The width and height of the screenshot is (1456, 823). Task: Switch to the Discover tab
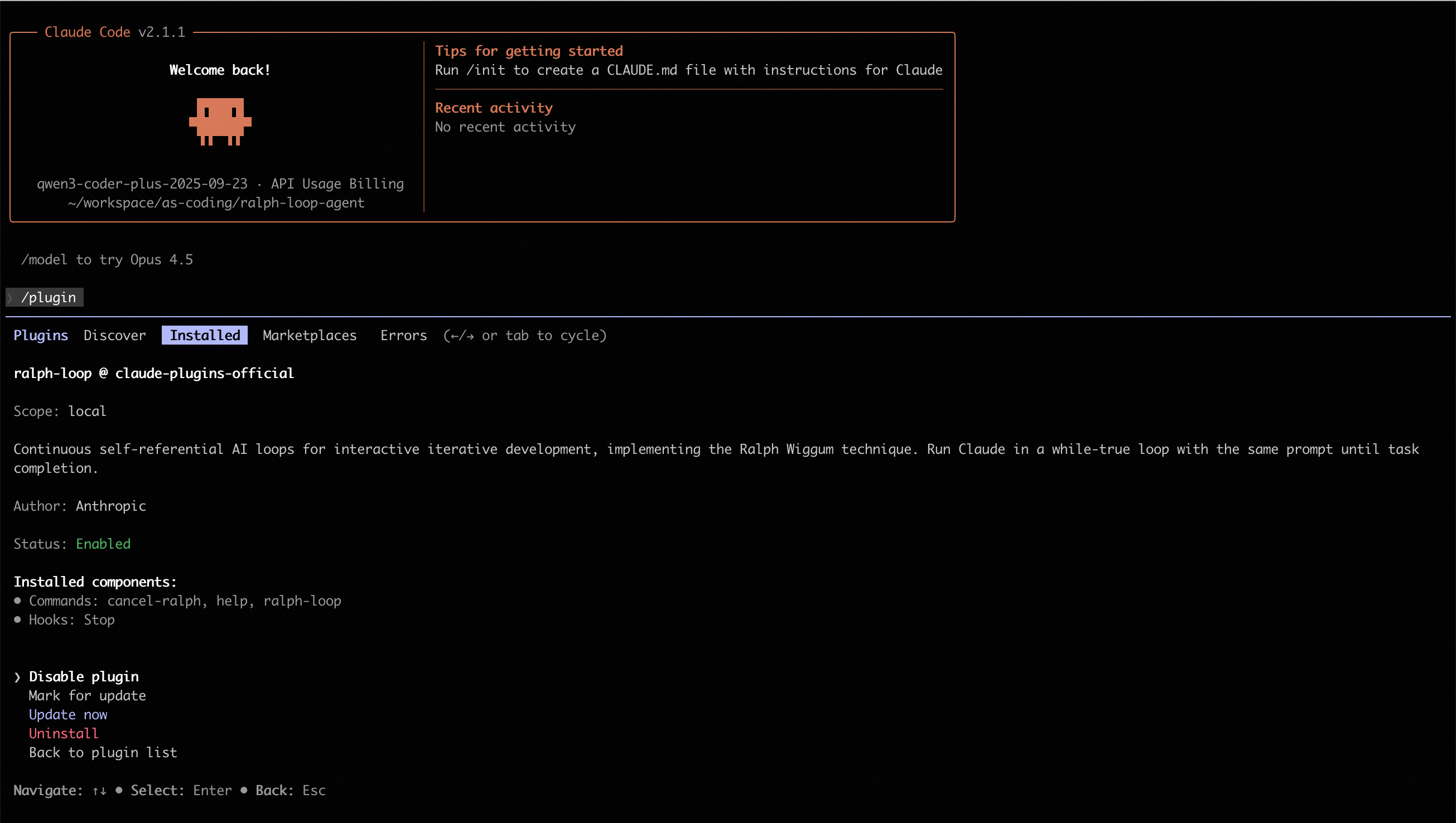coord(114,335)
